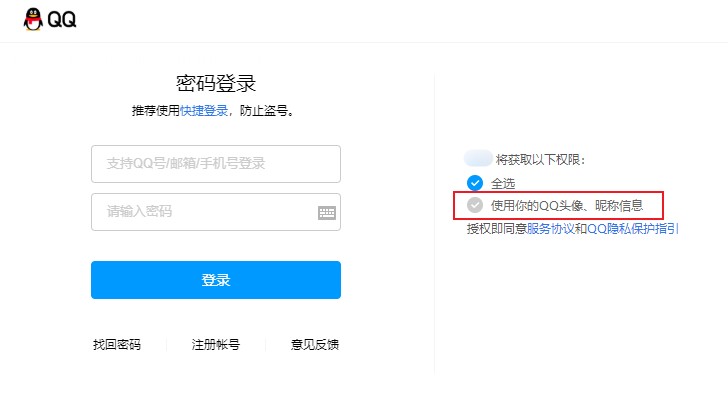Toggle the grey QQ头像 permission checkmark
728x399 pixels.
[x=474, y=205]
